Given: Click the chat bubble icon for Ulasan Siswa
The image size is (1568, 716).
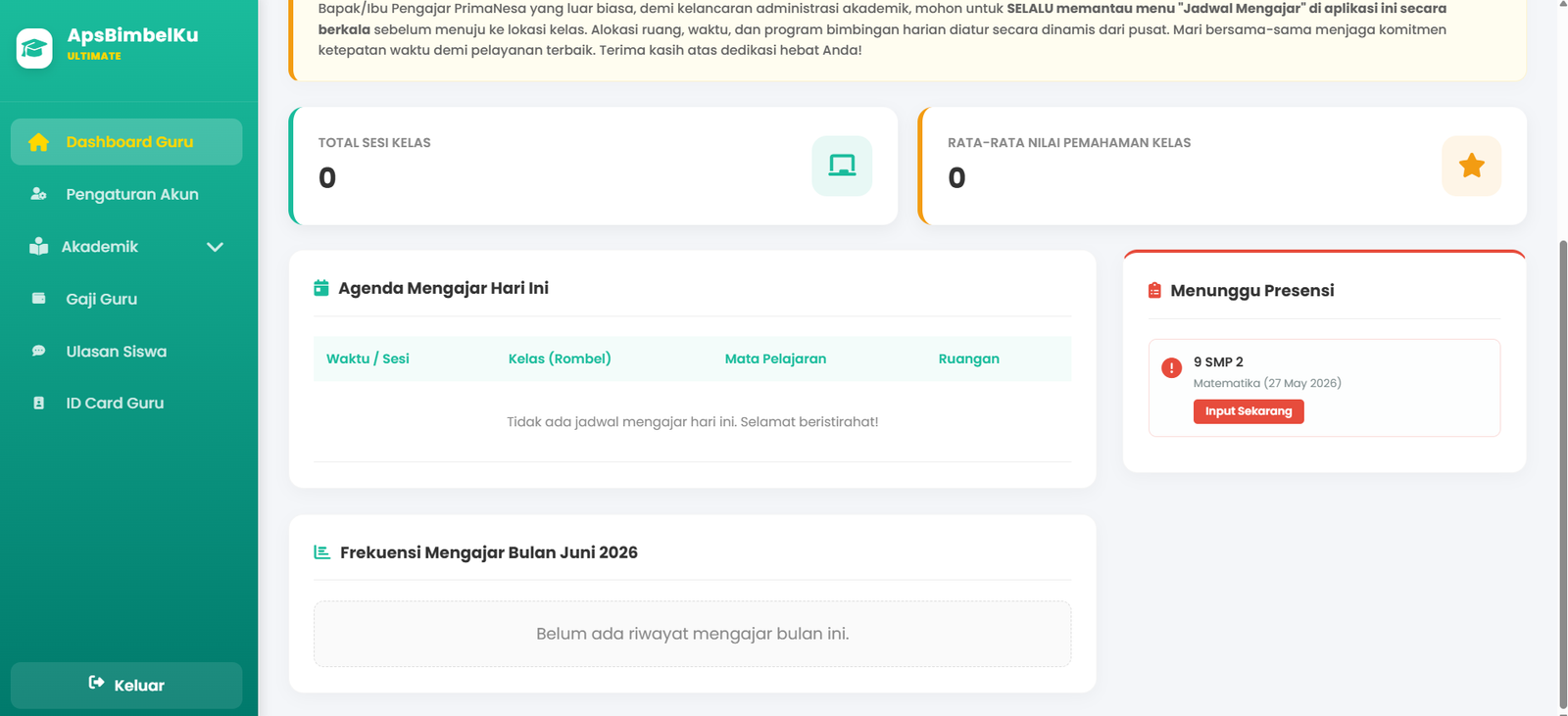Looking at the screenshot, I should pos(38,351).
